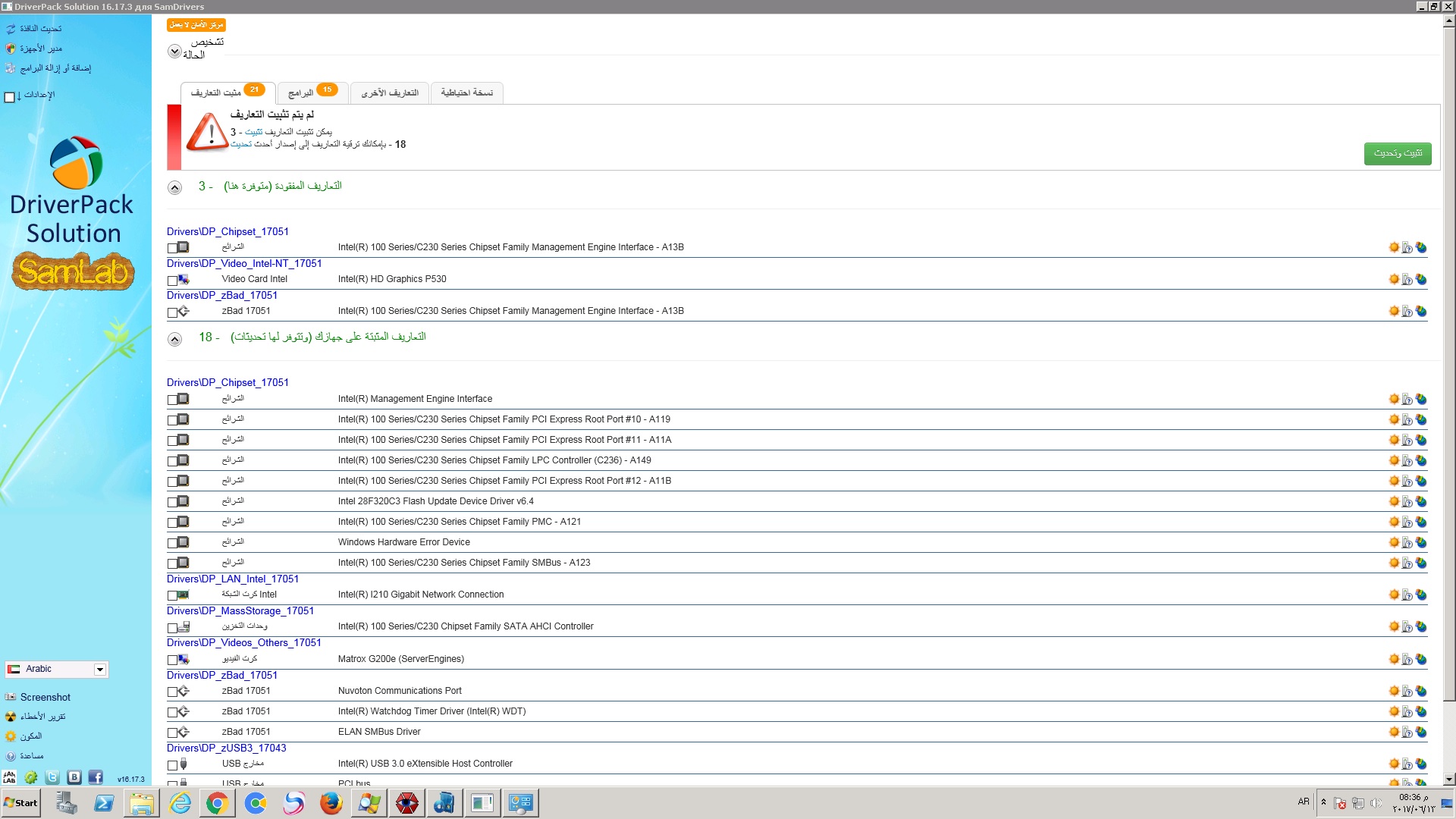Select the Intel I210 Gigabit Network checkbox
The image size is (1456, 819).
172,595
